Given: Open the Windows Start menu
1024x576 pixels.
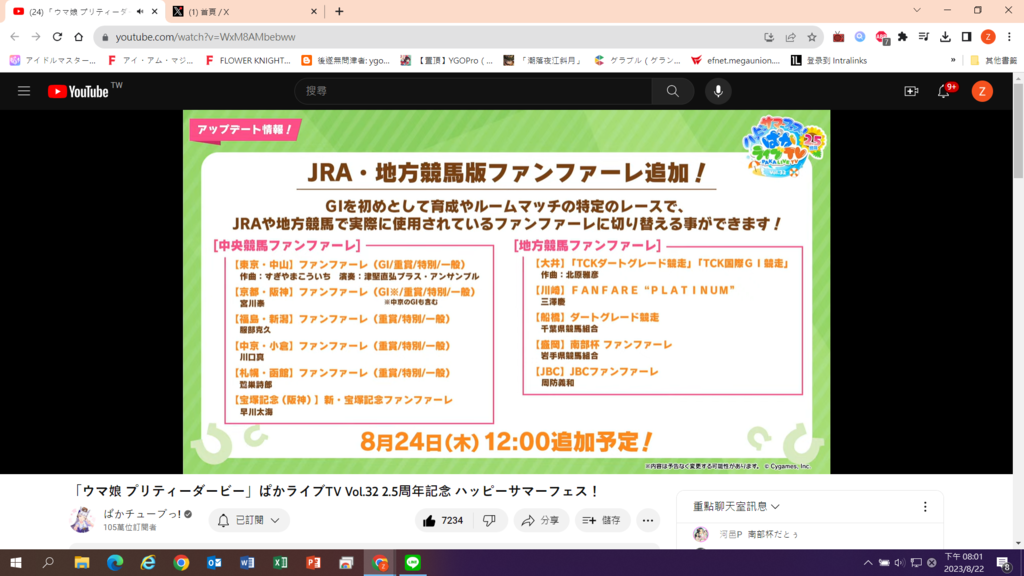Looking at the screenshot, I should [x=16, y=563].
